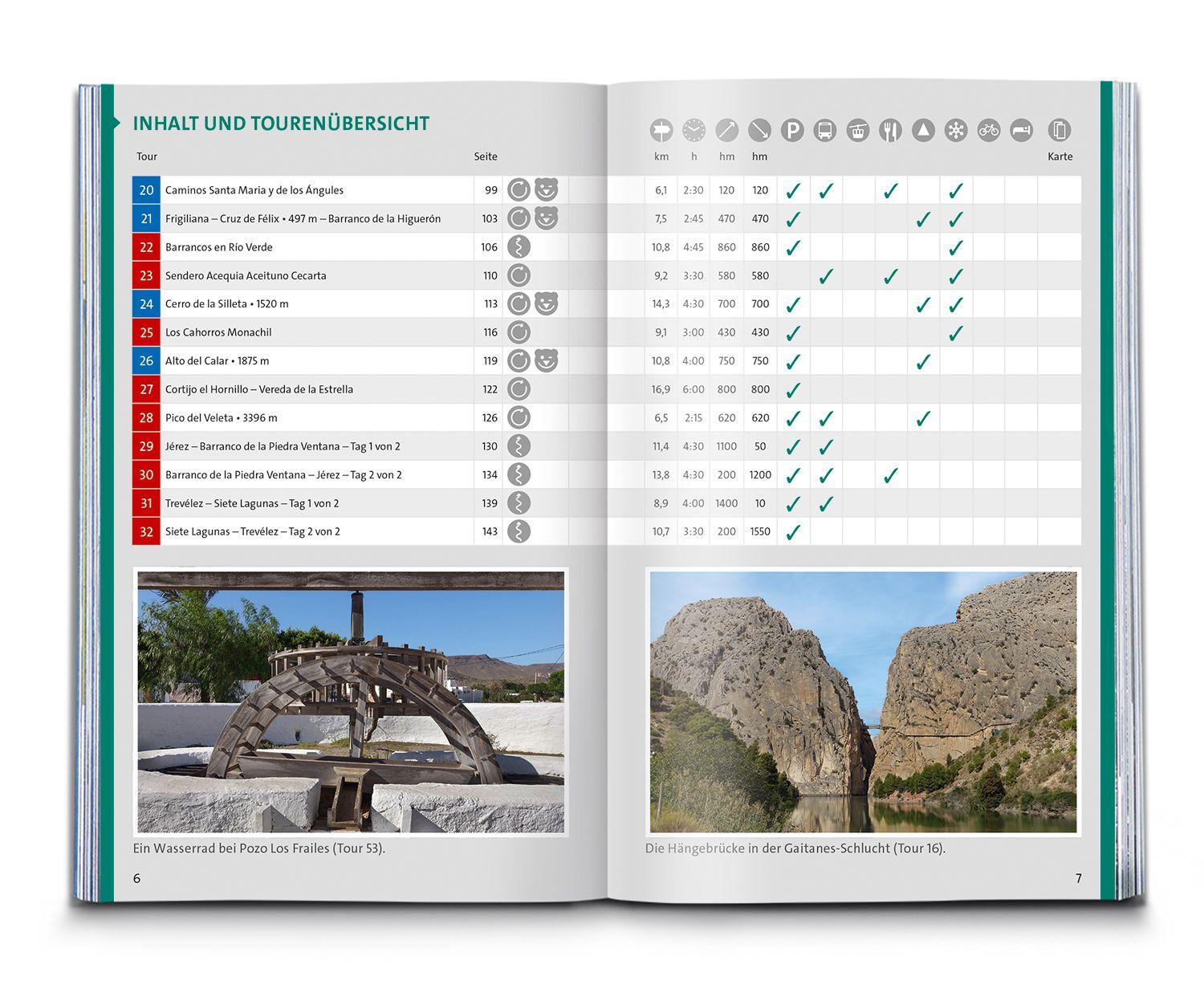Click the fork and knife restaurant icon

pos(890,130)
